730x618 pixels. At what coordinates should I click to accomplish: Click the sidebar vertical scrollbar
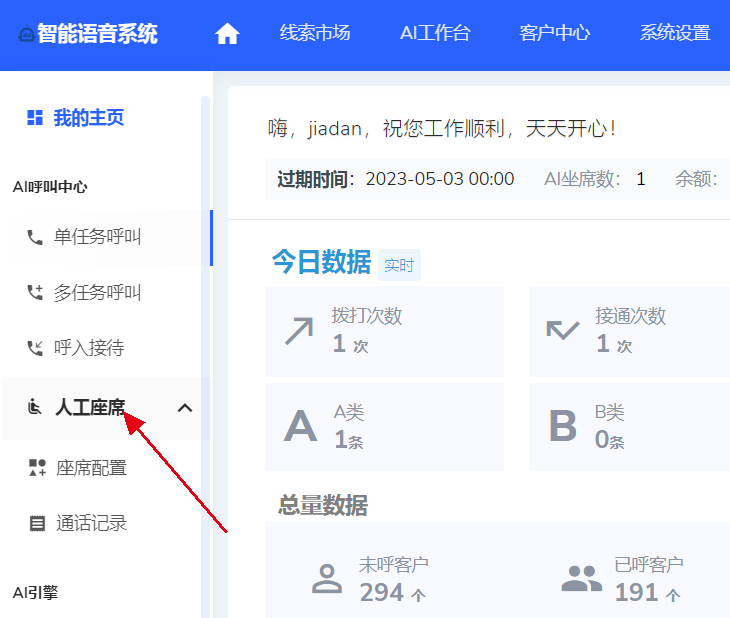[205, 356]
